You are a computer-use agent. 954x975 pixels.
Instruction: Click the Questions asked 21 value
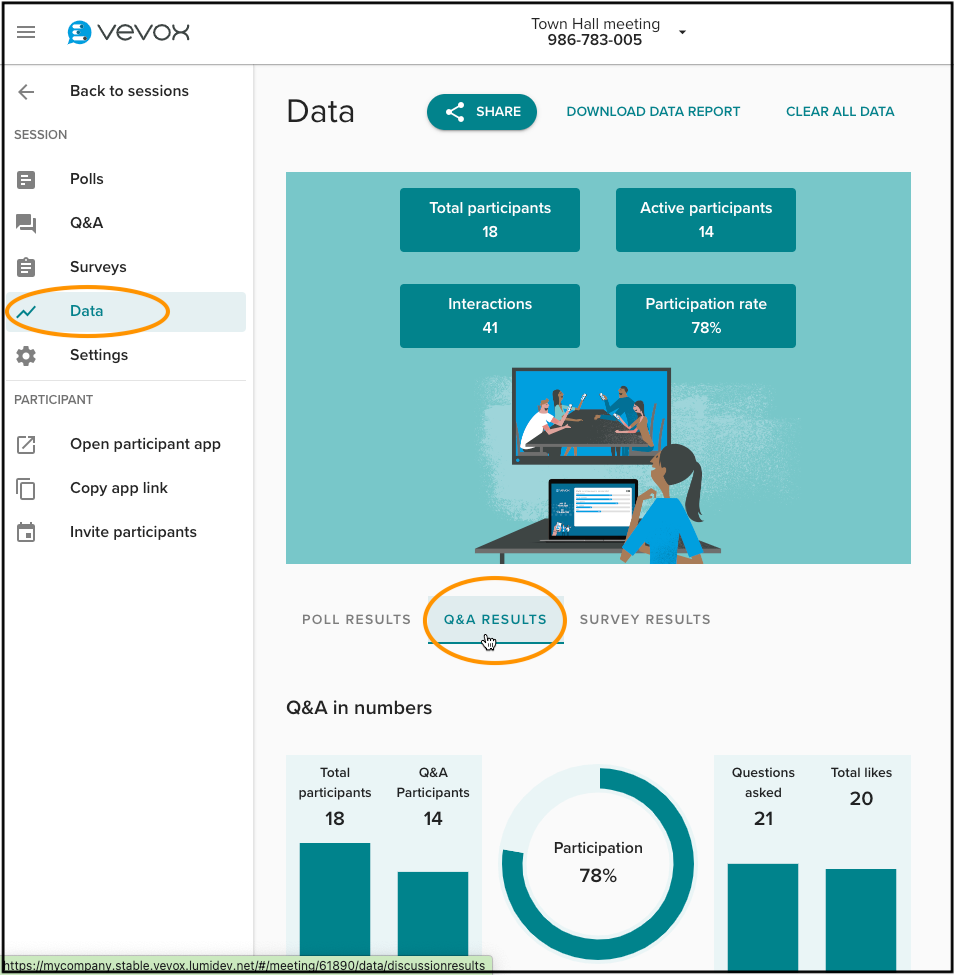click(x=763, y=818)
